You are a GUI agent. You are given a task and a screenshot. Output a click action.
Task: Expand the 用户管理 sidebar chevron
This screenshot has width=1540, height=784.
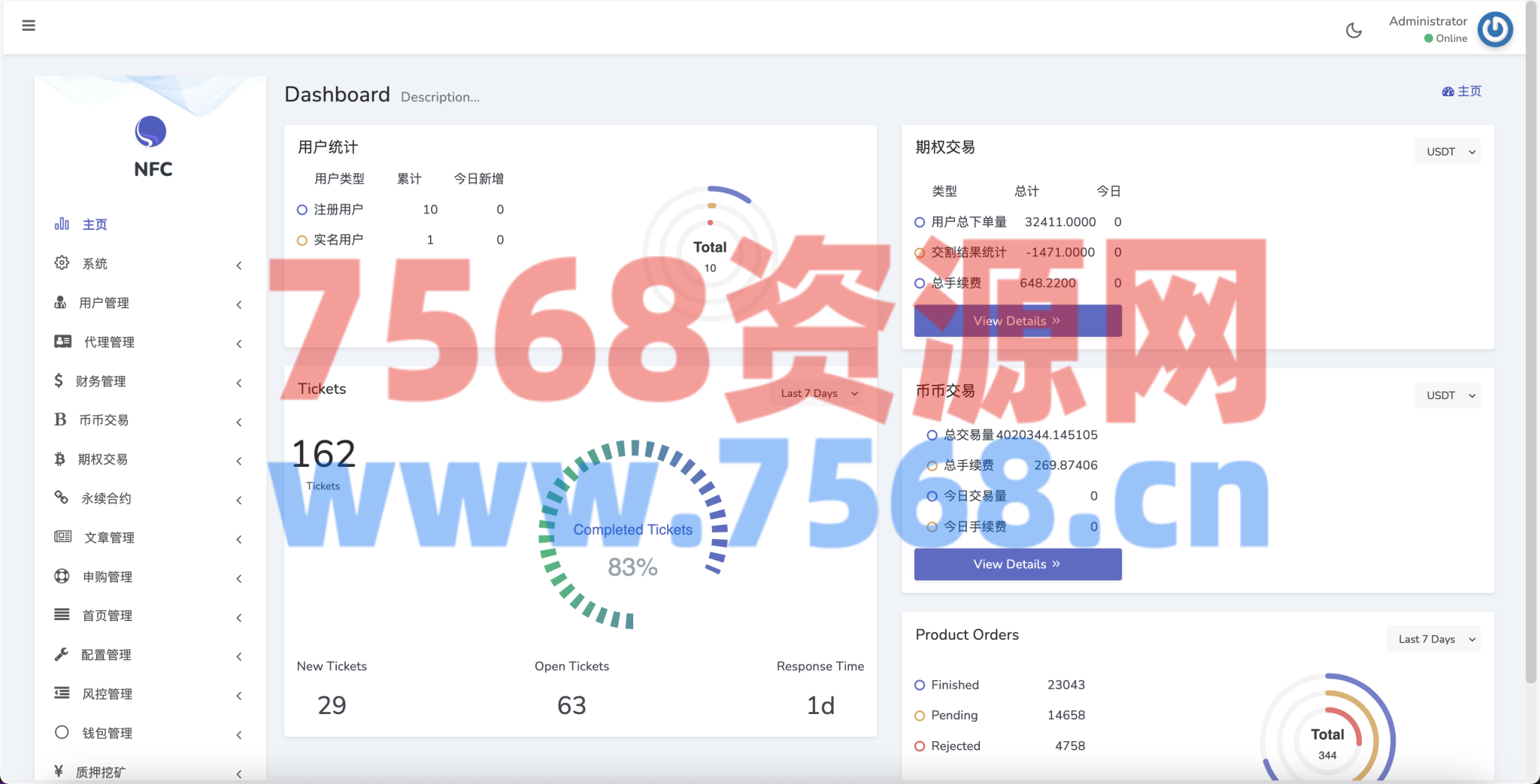[239, 304]
